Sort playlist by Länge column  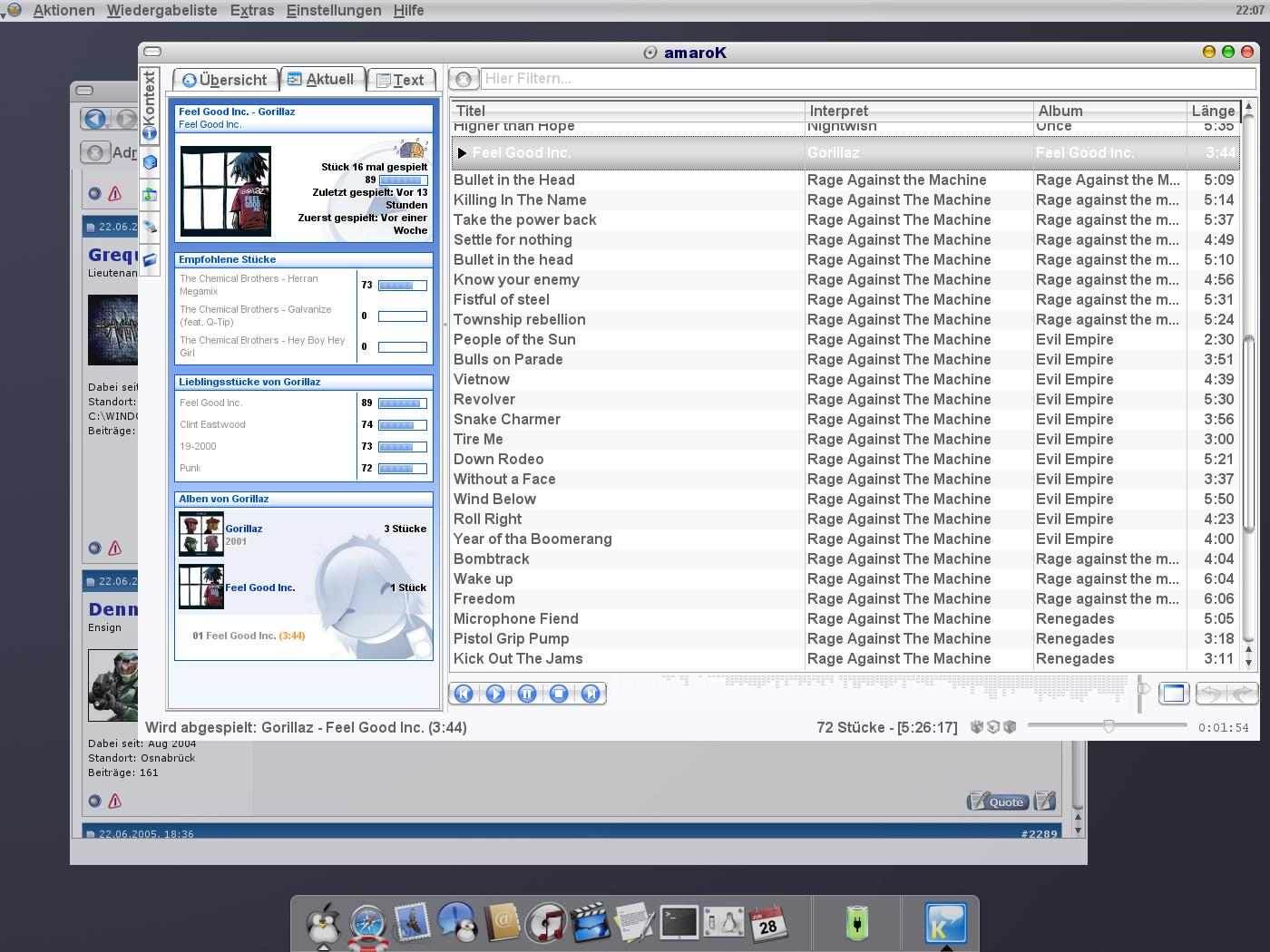point(1213,111)
